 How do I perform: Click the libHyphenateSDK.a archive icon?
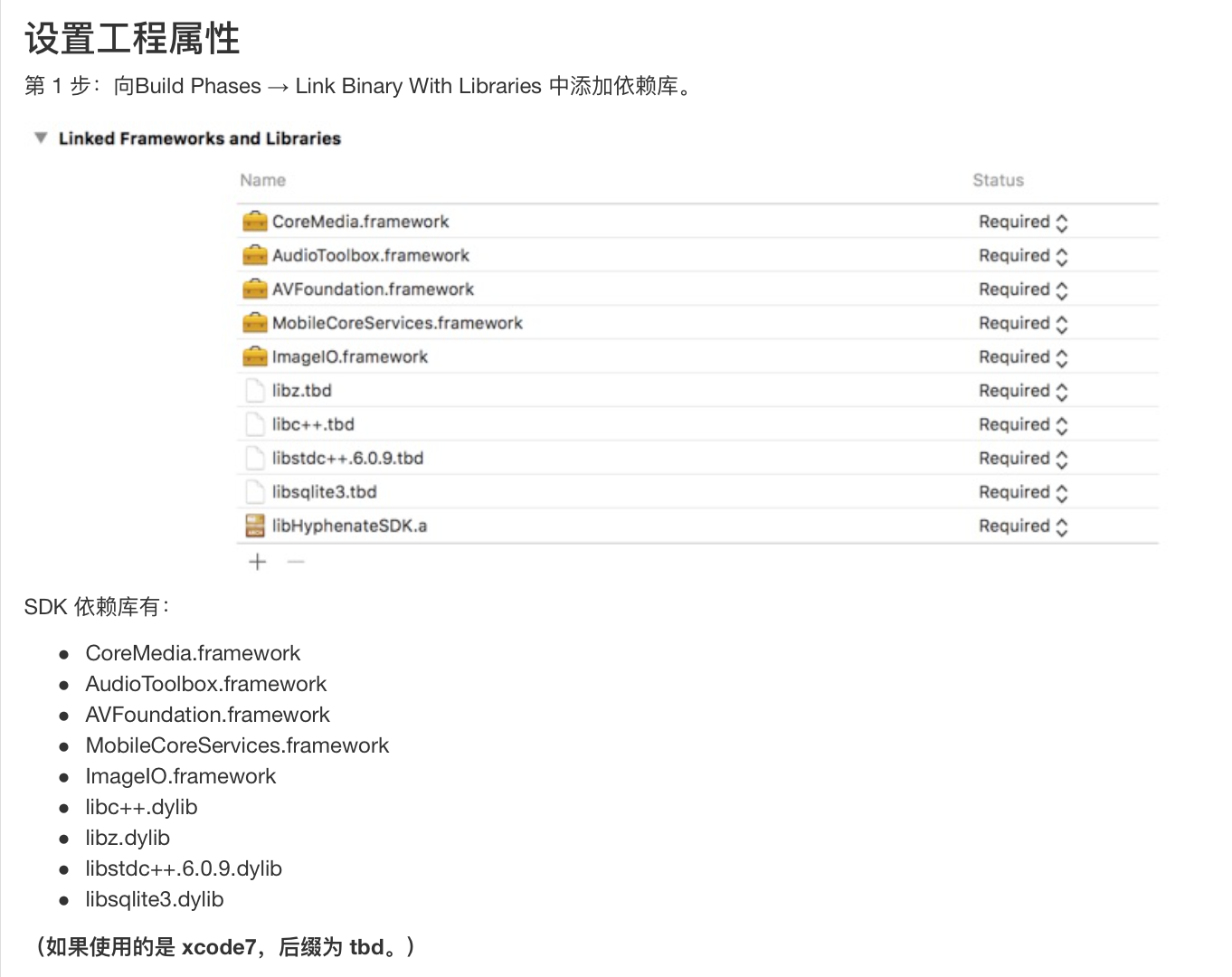click(255, 526)
